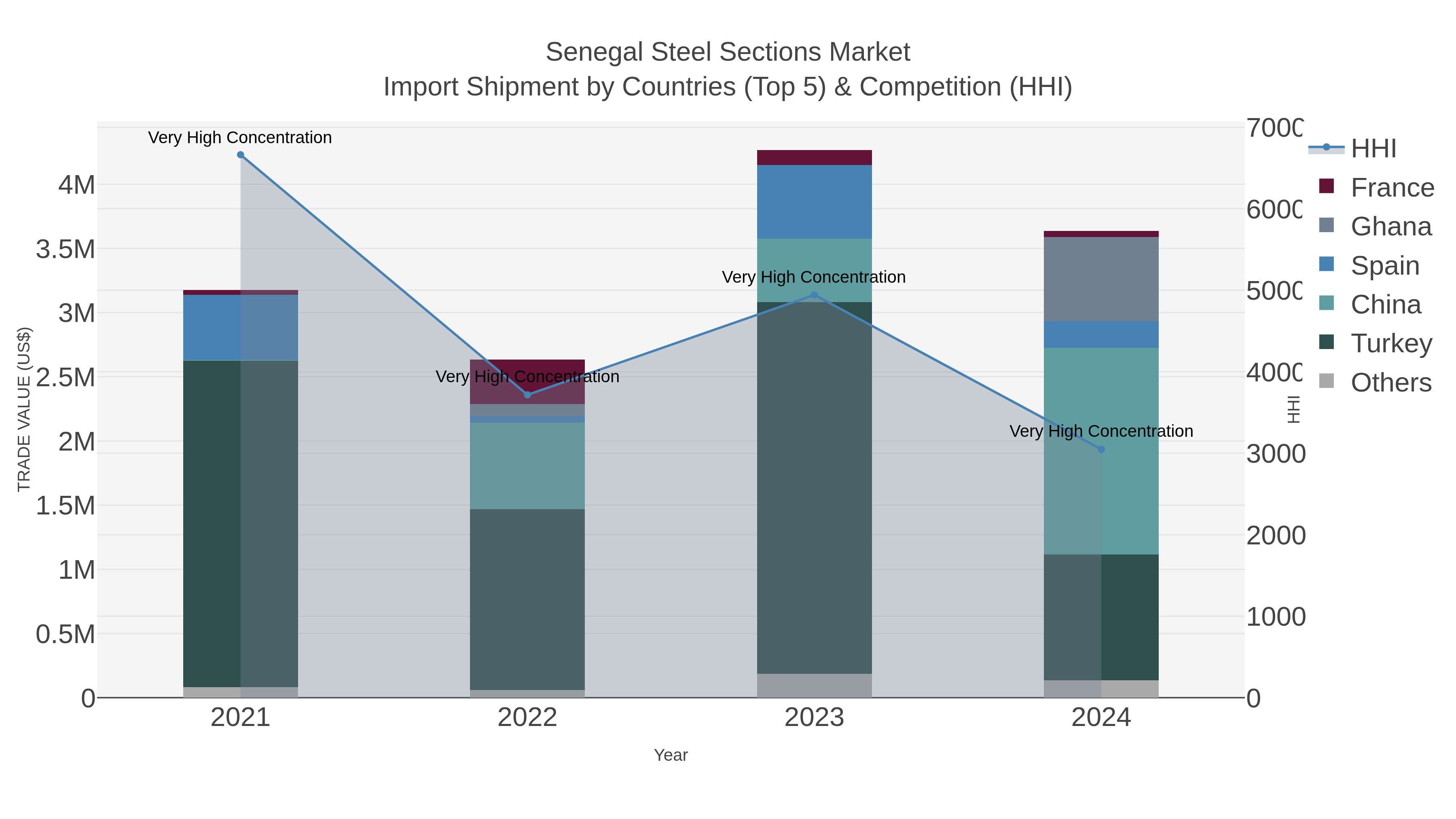Click the 2024 Very High Concentration annotation
Viewport: 1456px width, 819px height.
(1101, 431)
